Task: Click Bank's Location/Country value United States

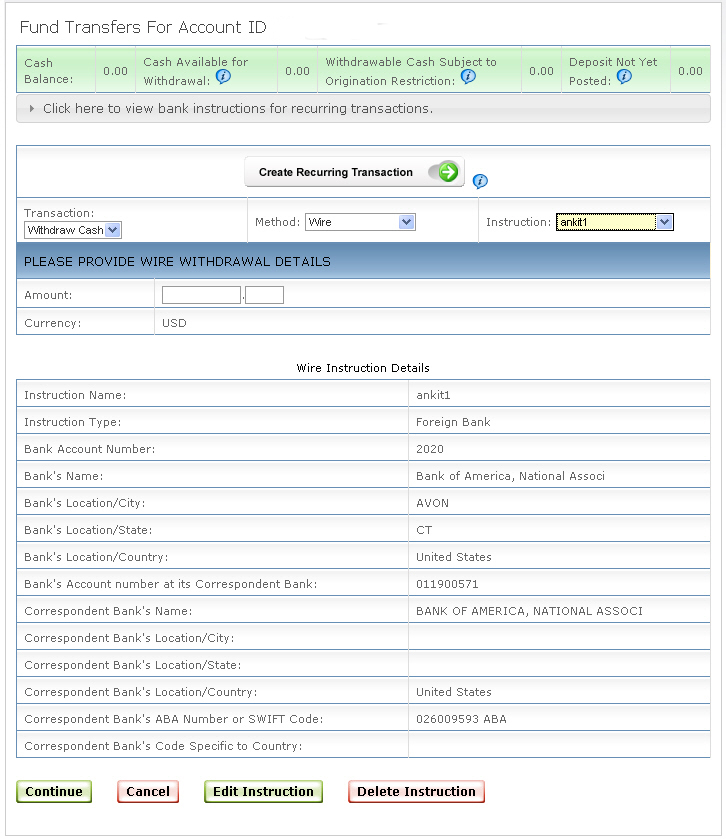Action: tap(454, 557)
